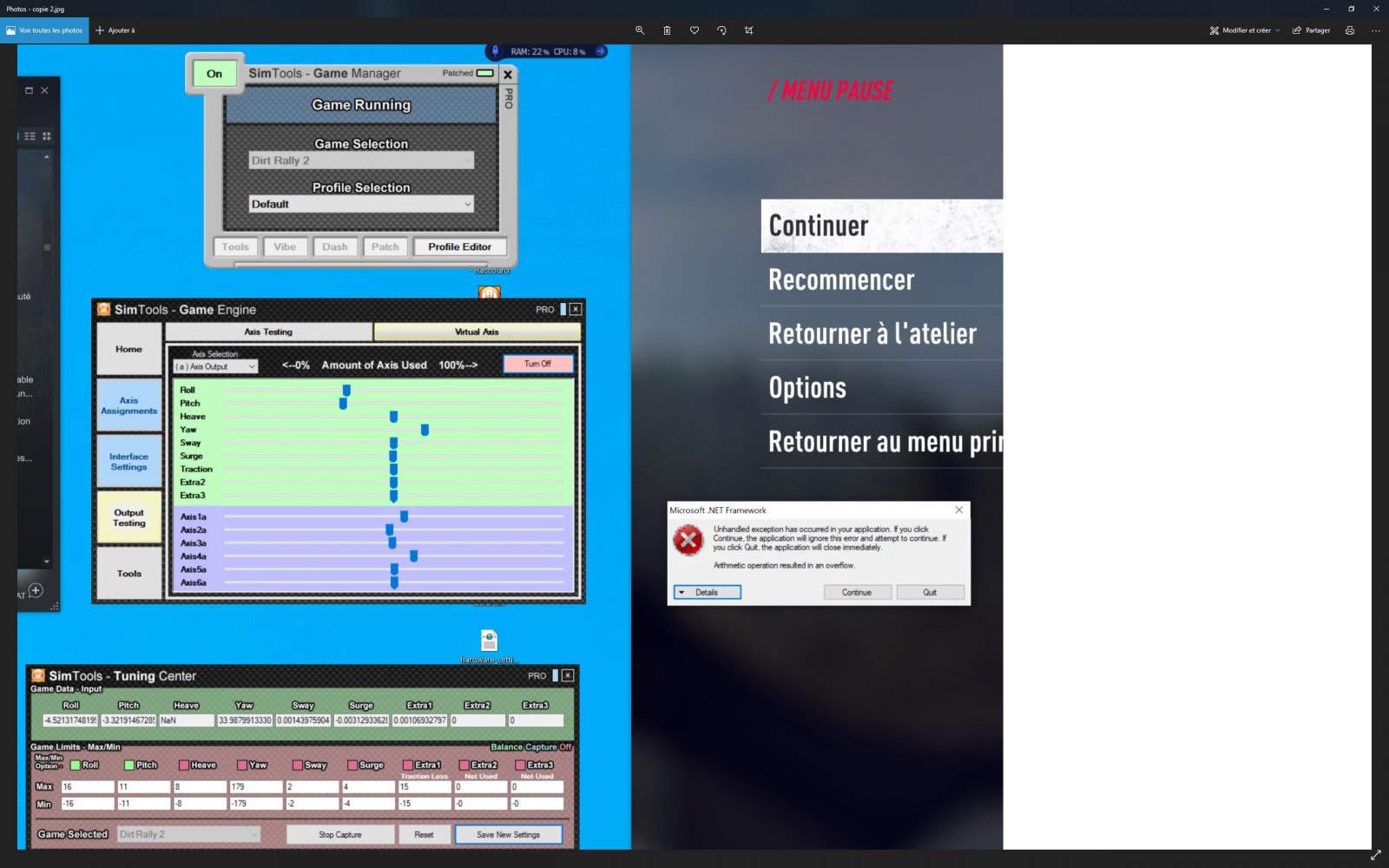Click Stop Capture in Tuning Center
1389x868 pixels.
pos(340,835)
